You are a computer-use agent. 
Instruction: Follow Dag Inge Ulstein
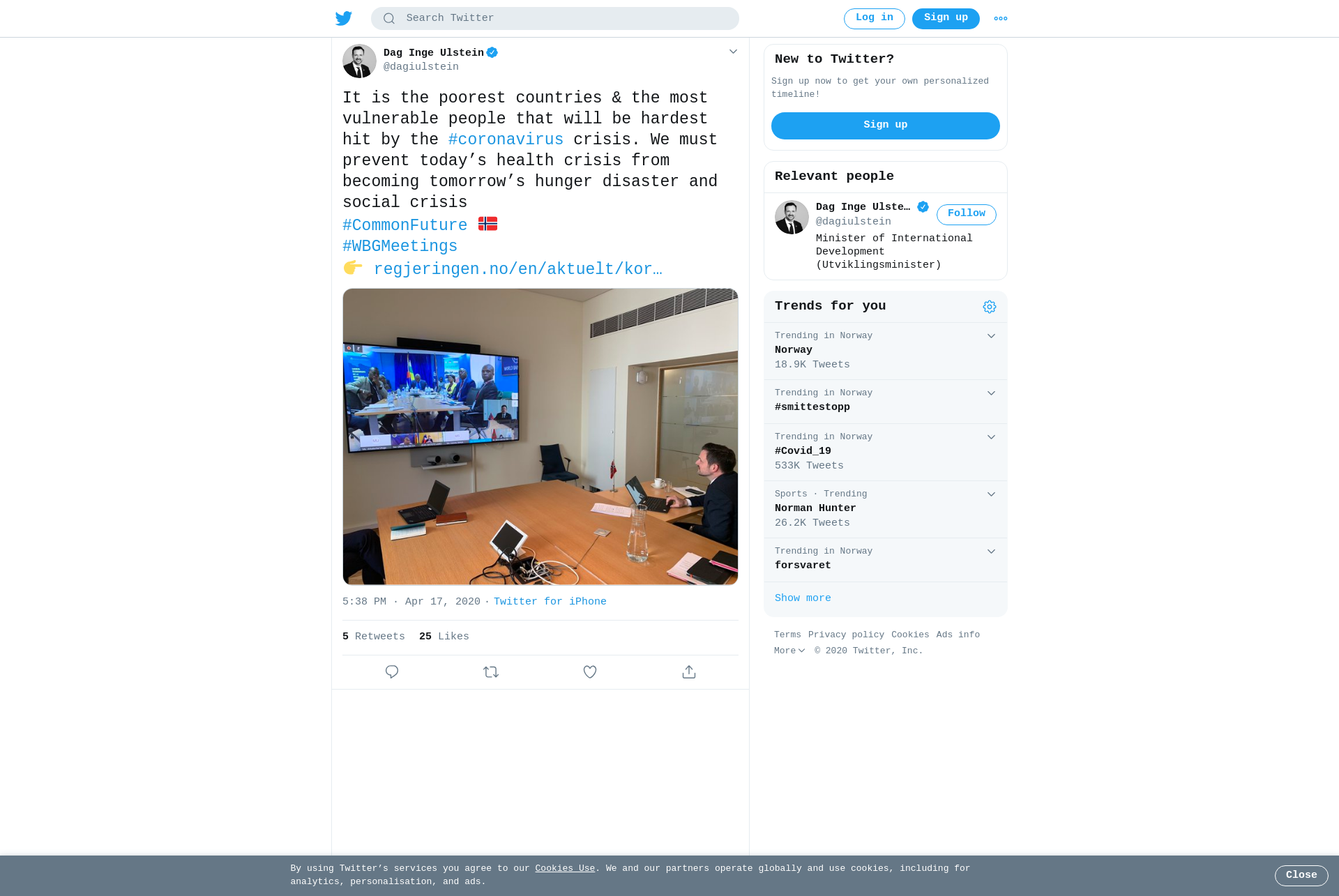click(967, 215)
